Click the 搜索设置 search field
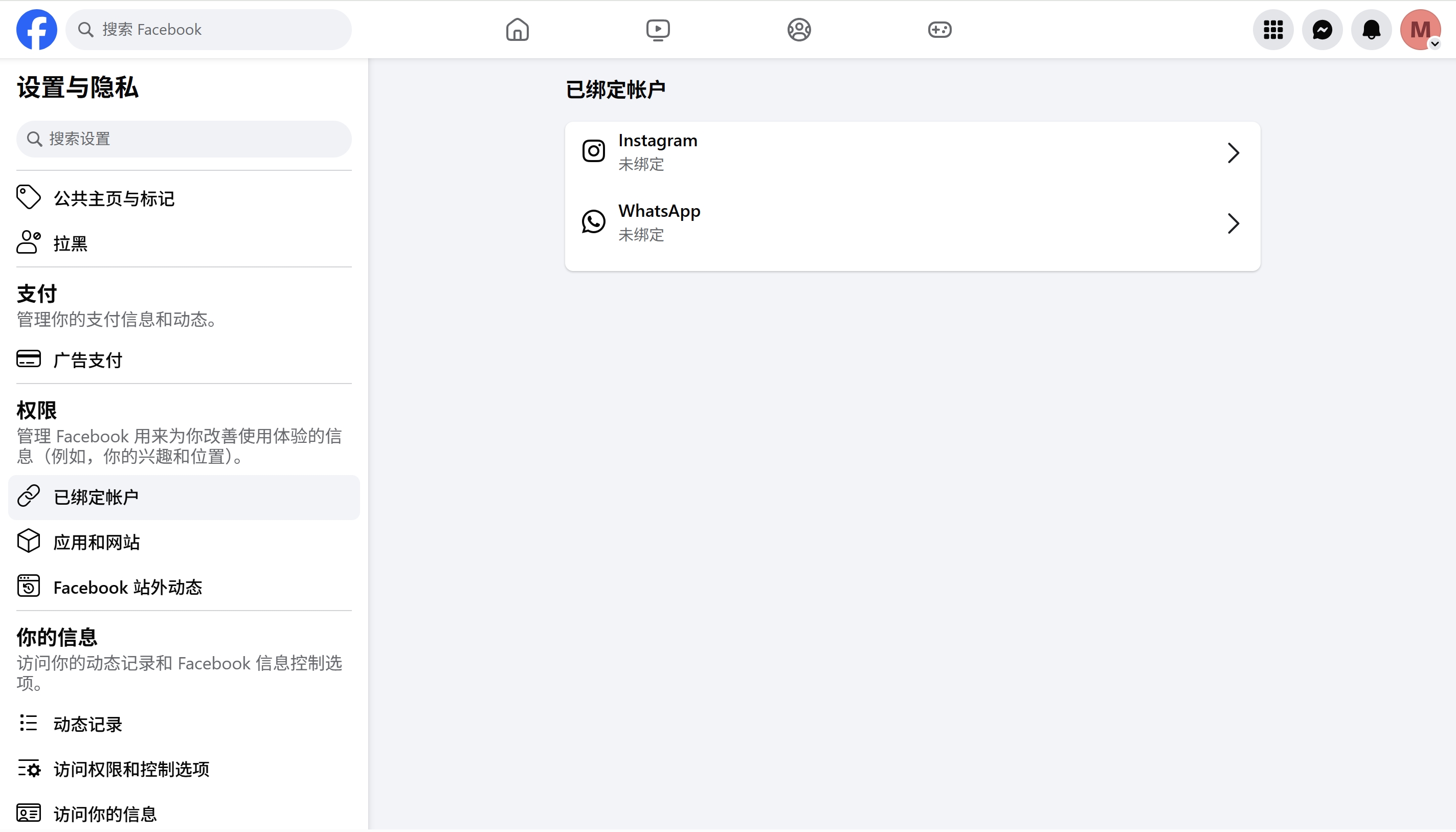The width and height of the screenshot is (1456, 832). [x=183, y=138]
